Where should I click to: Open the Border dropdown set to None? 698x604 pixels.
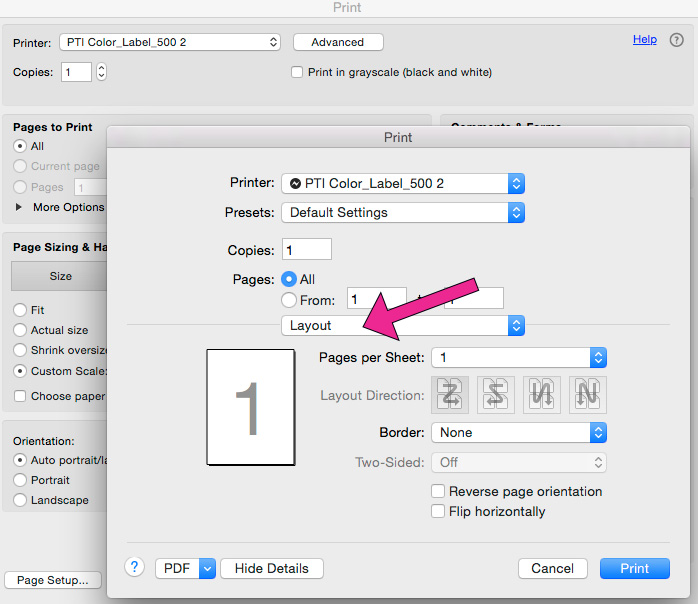[519, 432]
